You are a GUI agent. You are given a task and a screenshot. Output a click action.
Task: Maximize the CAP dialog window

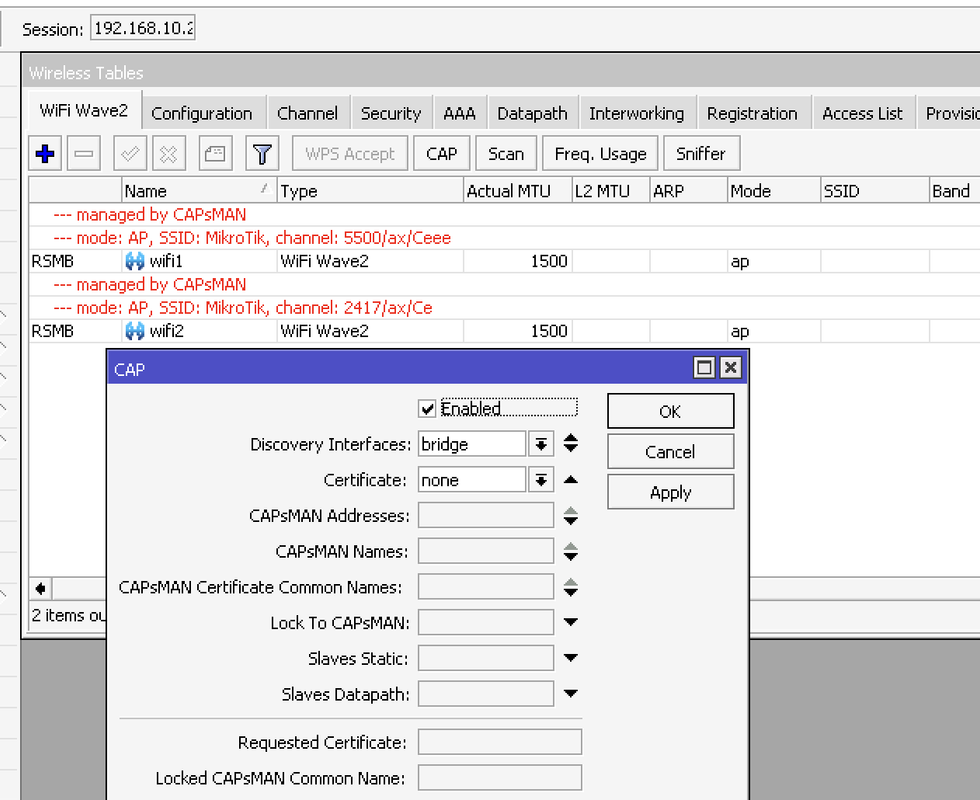coord(704,368)
